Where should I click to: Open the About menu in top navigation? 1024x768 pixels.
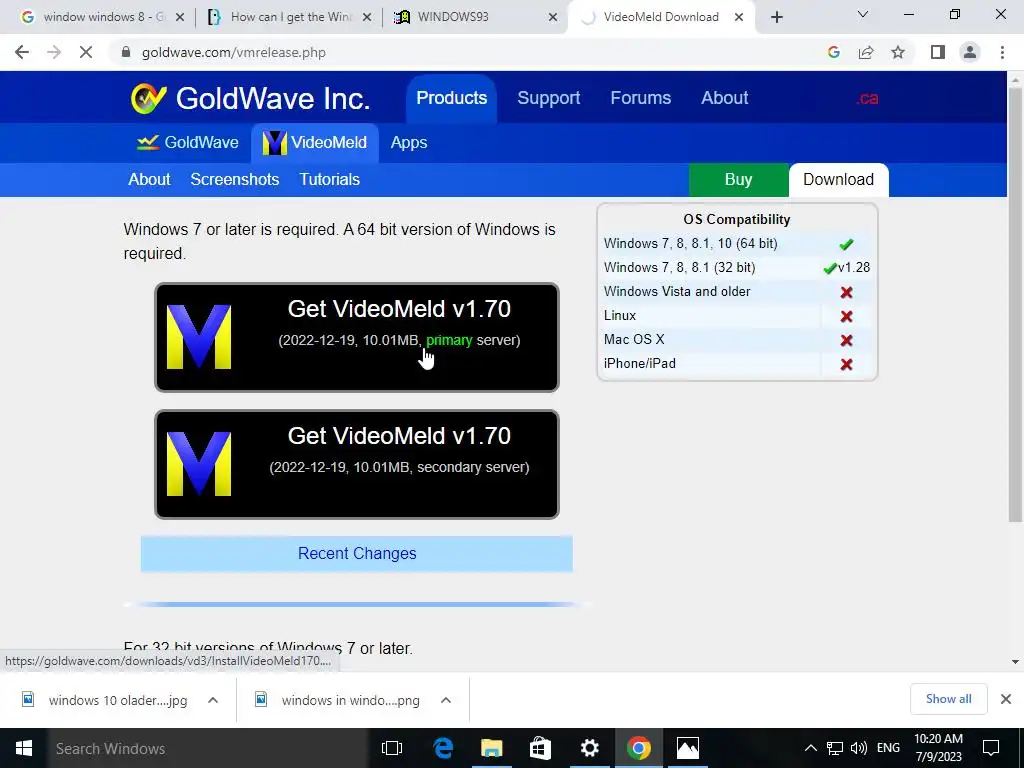coord(724,98)
